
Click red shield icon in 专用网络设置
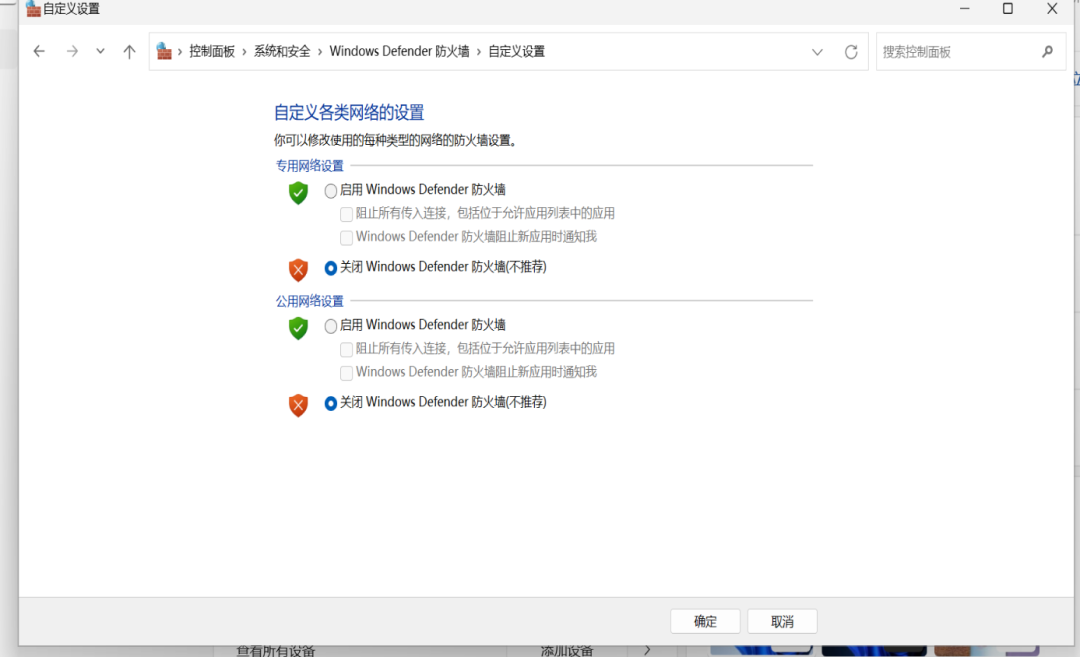point(298,270)
